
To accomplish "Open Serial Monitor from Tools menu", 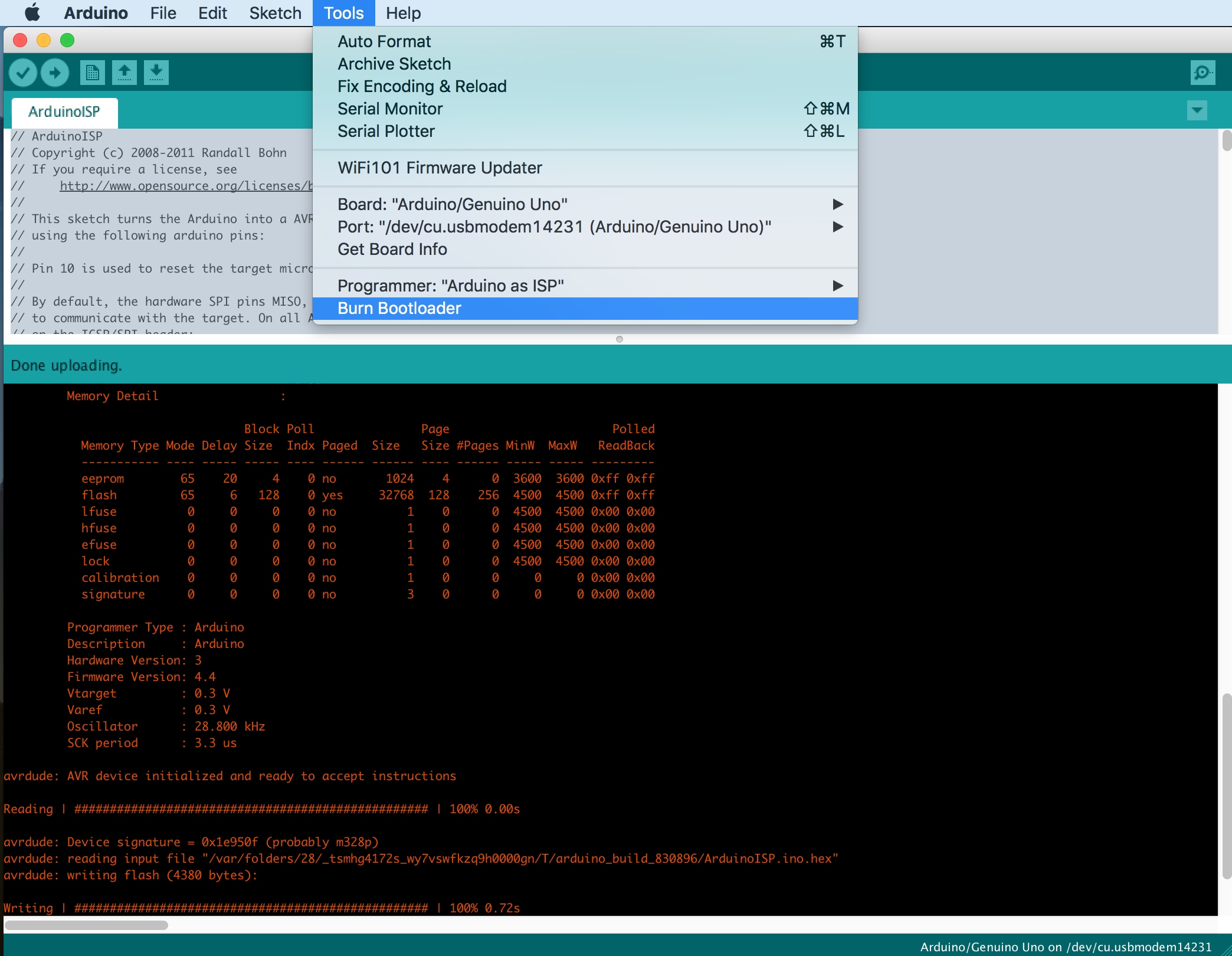I will 585,109.
